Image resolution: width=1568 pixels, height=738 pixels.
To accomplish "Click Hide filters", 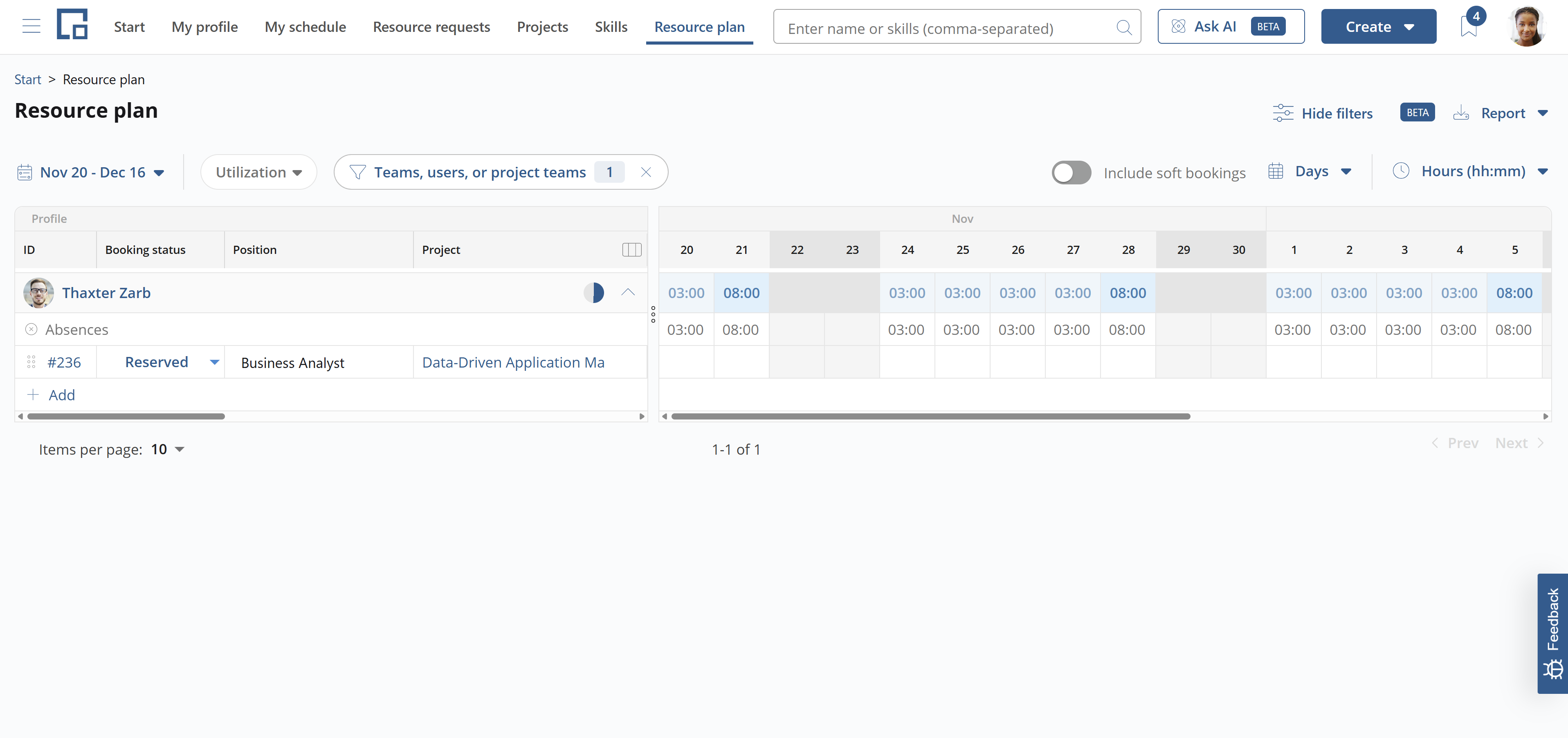I will click(x=1323, y=113).
